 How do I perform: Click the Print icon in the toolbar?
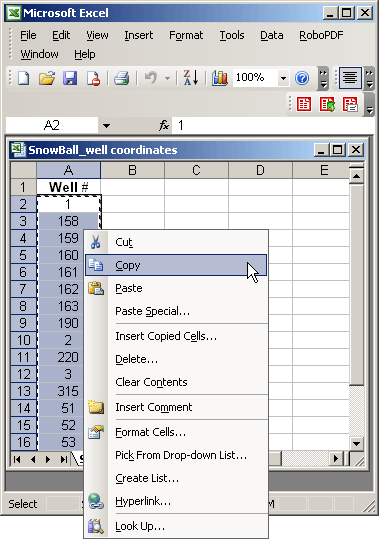click(121, 78)
